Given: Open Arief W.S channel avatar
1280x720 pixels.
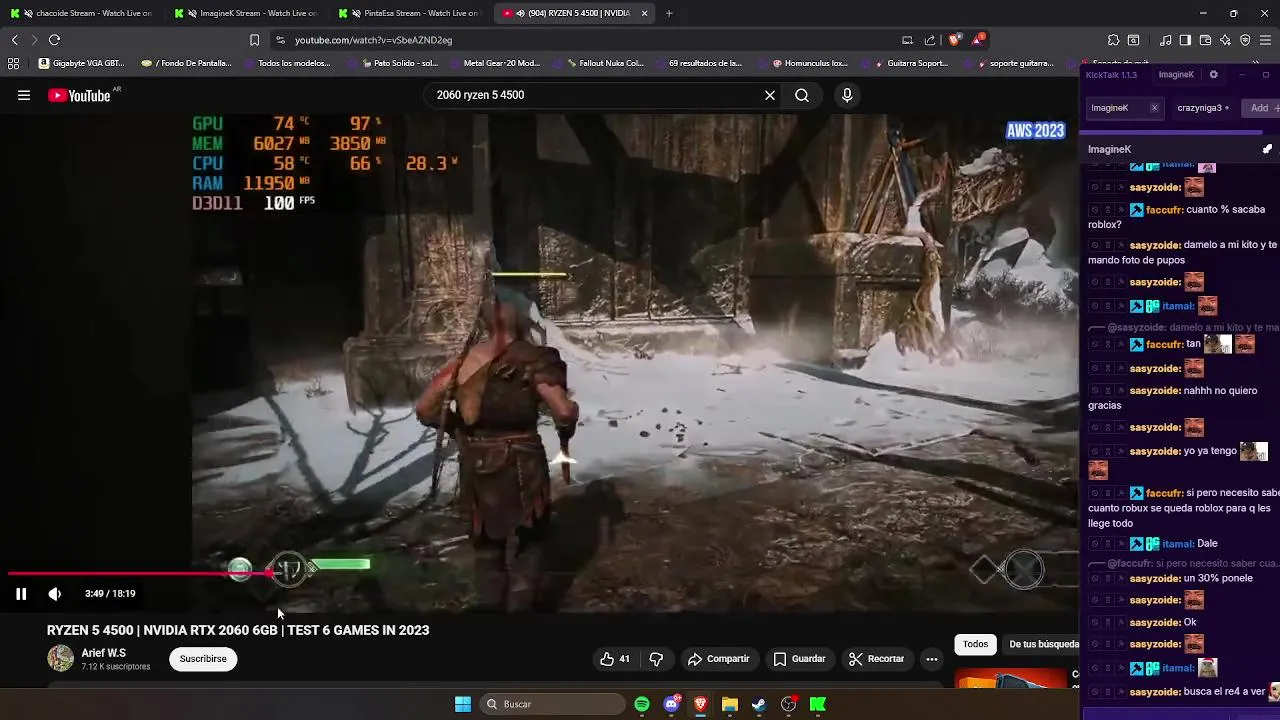Looking at the screenshot, I should pos(60,658).
